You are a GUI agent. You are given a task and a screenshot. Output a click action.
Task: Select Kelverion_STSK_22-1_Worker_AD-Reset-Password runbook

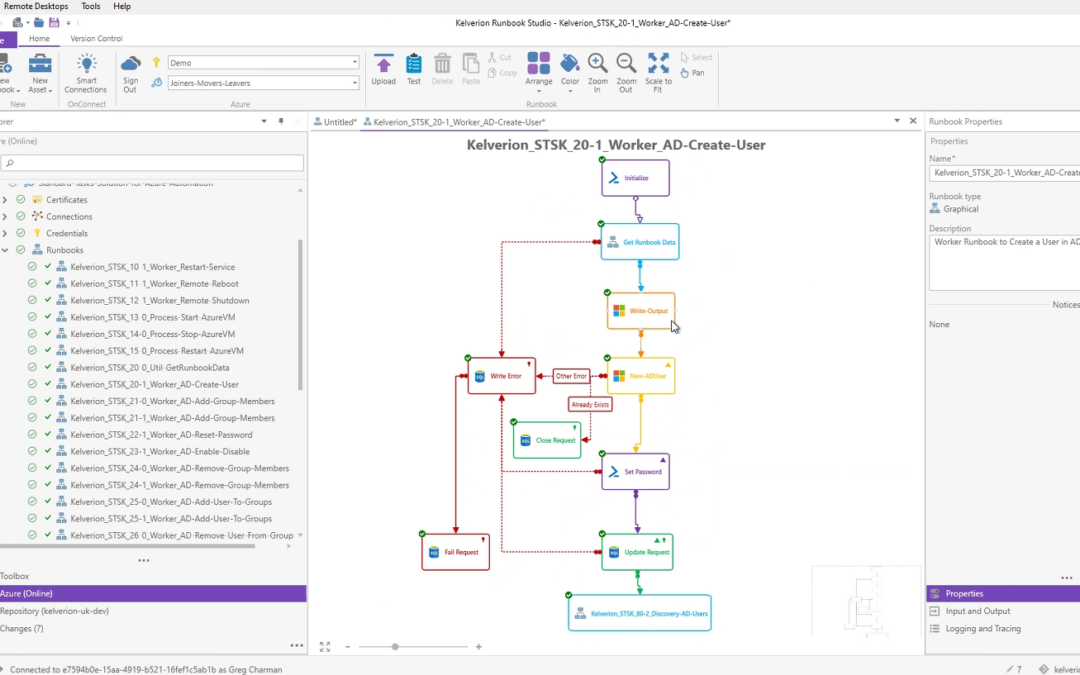coord(161,435)
